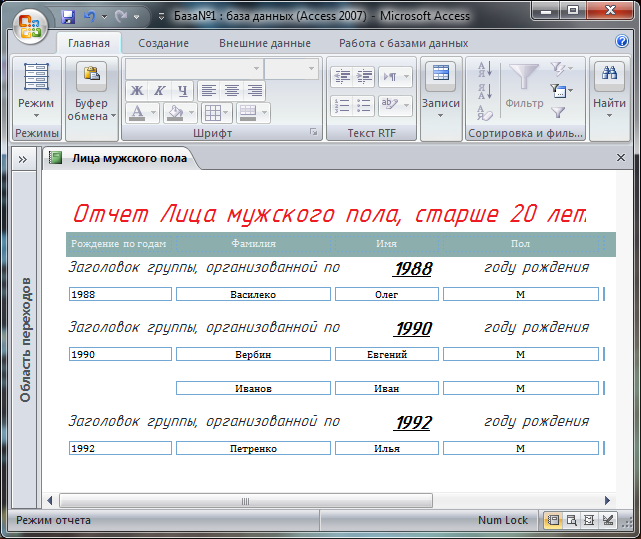This screenshot has height=539, width=641.
Task: Sort descending with the Я-А icon
Action: (485, 92)
